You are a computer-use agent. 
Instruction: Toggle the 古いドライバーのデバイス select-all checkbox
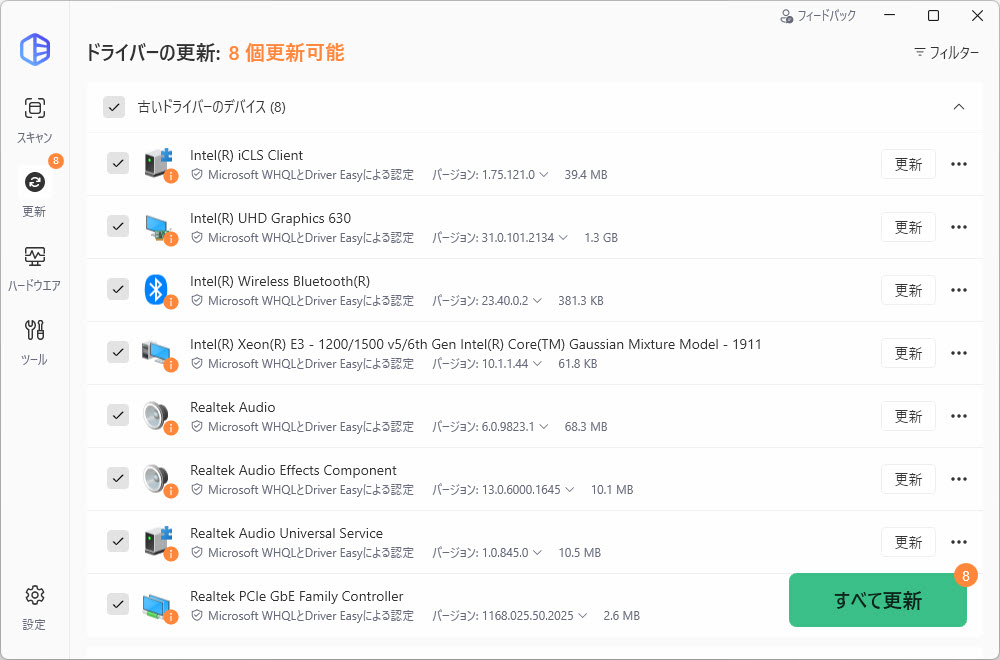[x=114, y=107]
